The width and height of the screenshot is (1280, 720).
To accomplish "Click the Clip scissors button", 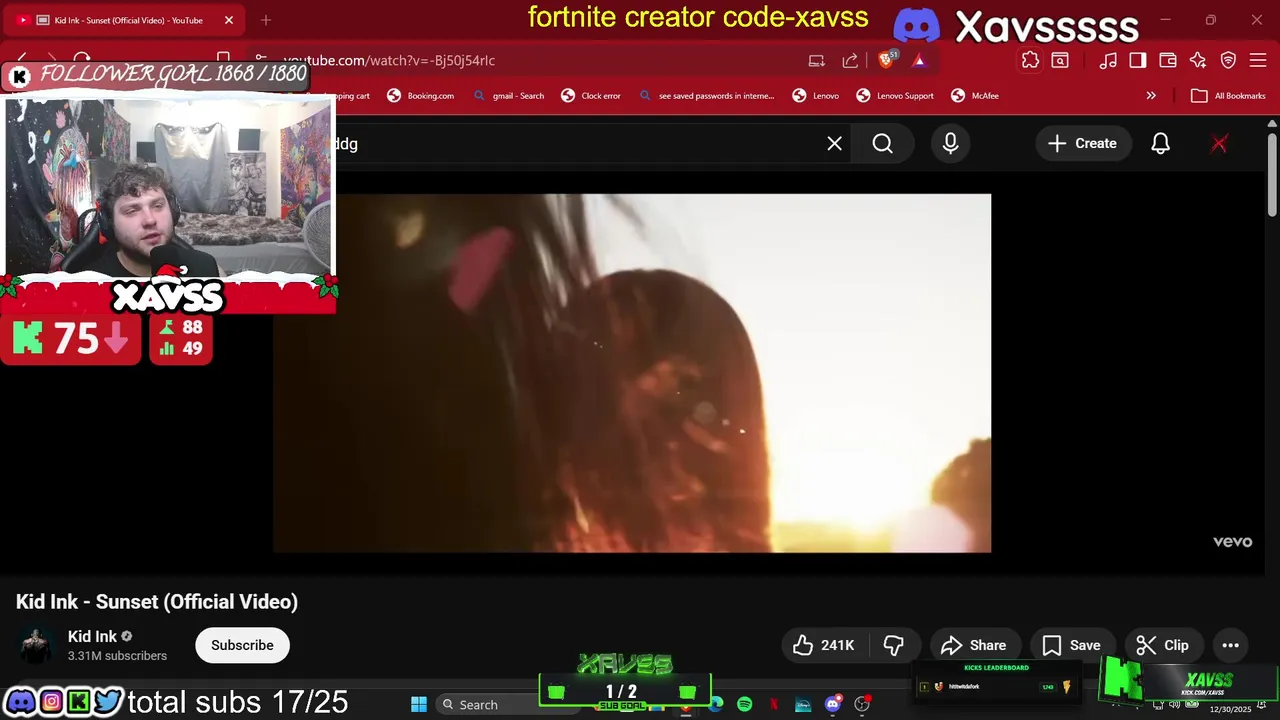I will (1162, 645).
